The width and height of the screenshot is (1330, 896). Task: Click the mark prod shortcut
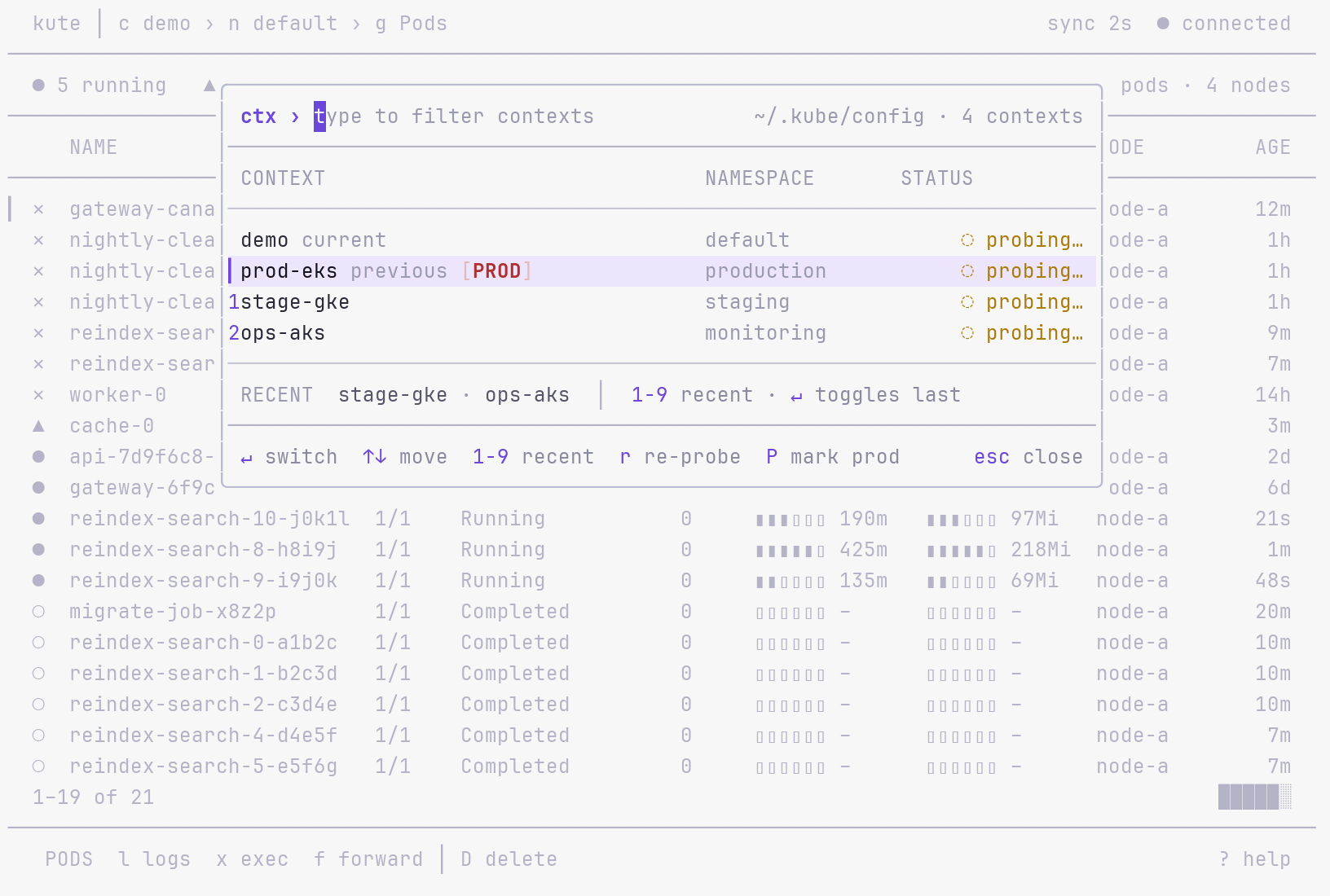coord(833,457)
